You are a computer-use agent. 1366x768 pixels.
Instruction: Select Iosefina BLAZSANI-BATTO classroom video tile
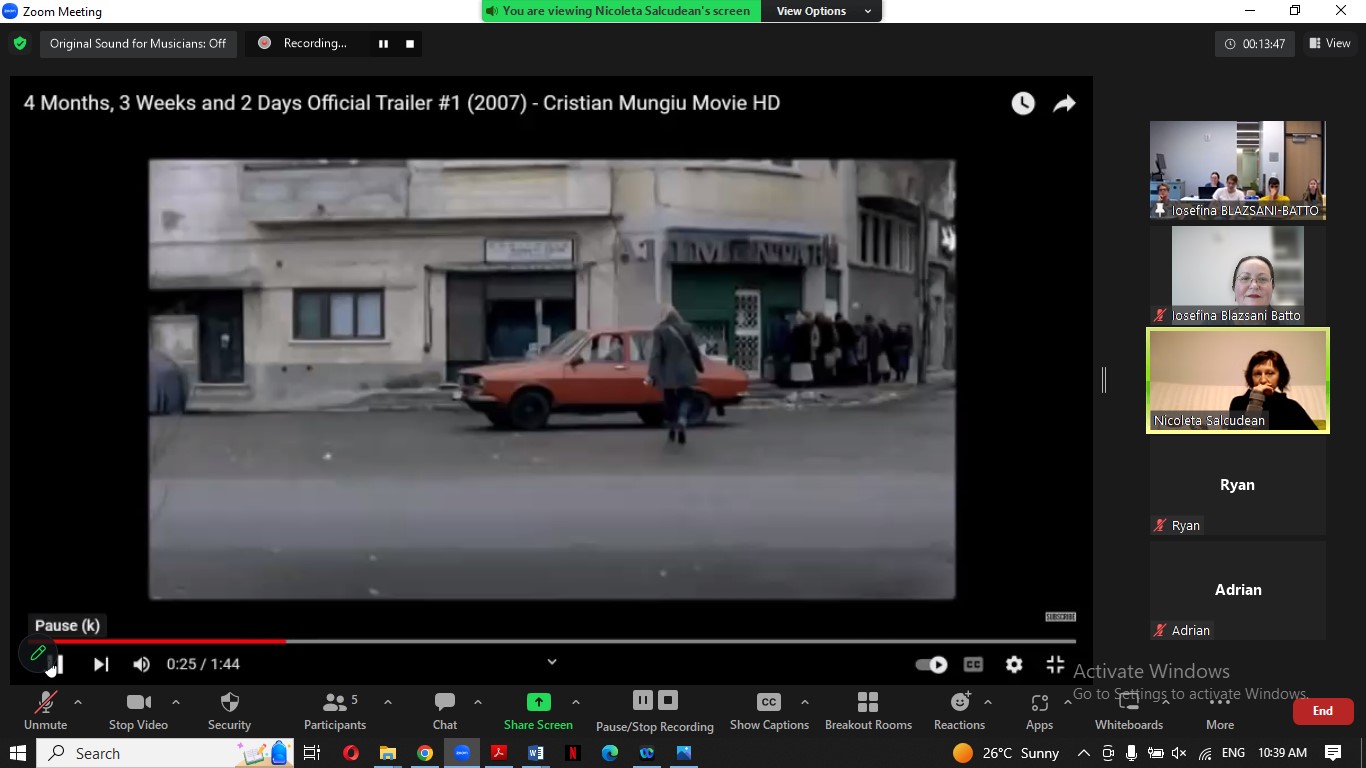click(1238, 170)
